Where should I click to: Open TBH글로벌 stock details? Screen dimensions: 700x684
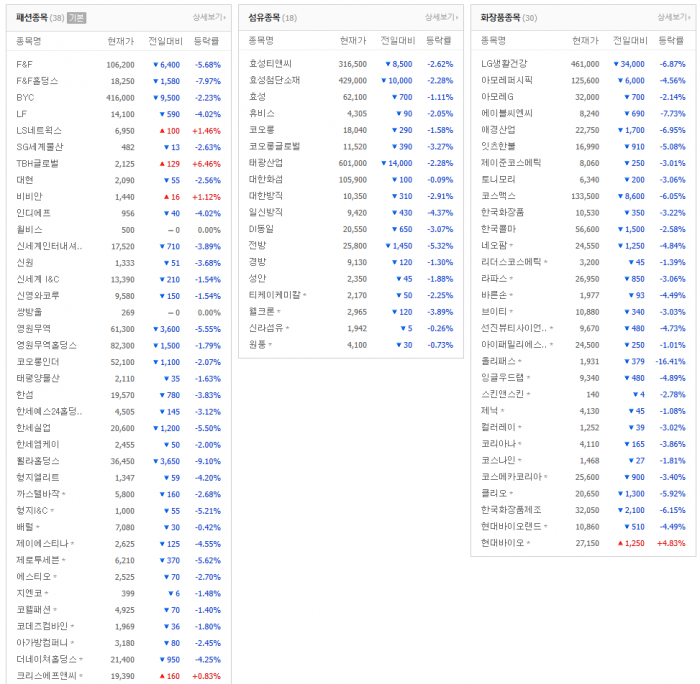tap(38, 163)
